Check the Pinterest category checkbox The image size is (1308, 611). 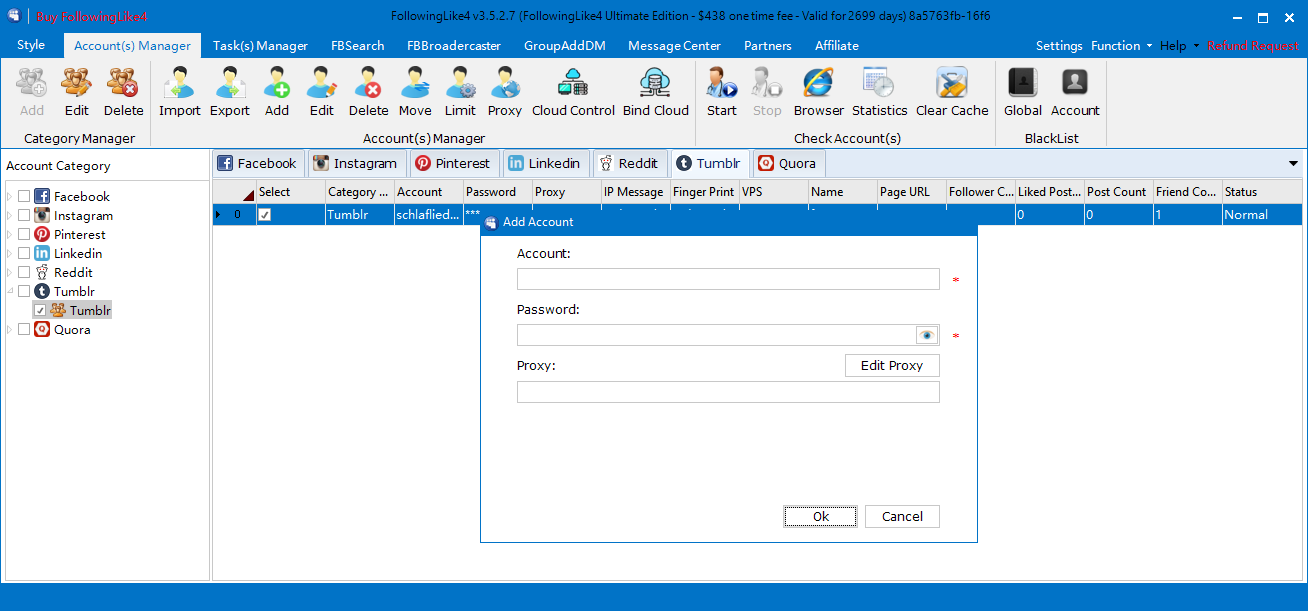tap(24, 235)
